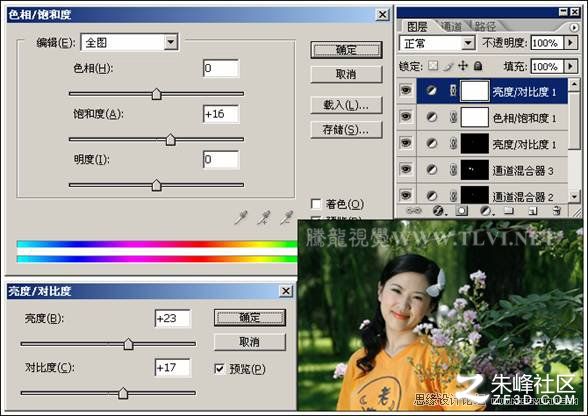Select mask thumbnail of 通道混合器 3
Screen dimensions: 588x416
point(475,170)
